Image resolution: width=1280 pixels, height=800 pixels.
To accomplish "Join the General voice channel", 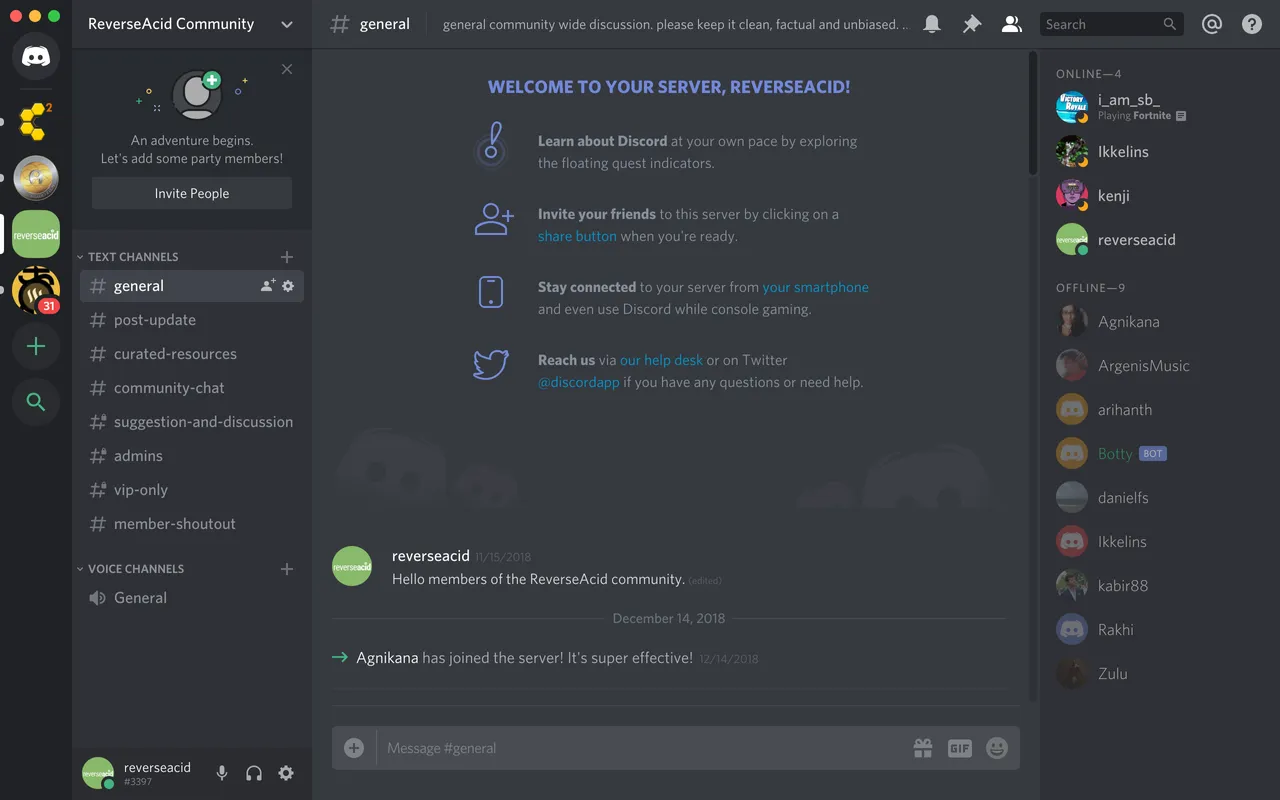I will click(192, 598).
